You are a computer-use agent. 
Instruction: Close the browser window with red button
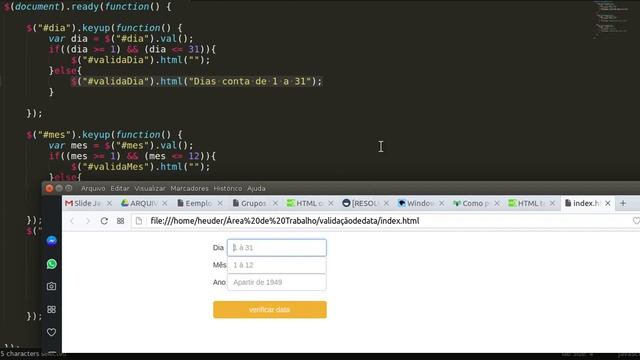click(49, 188)
